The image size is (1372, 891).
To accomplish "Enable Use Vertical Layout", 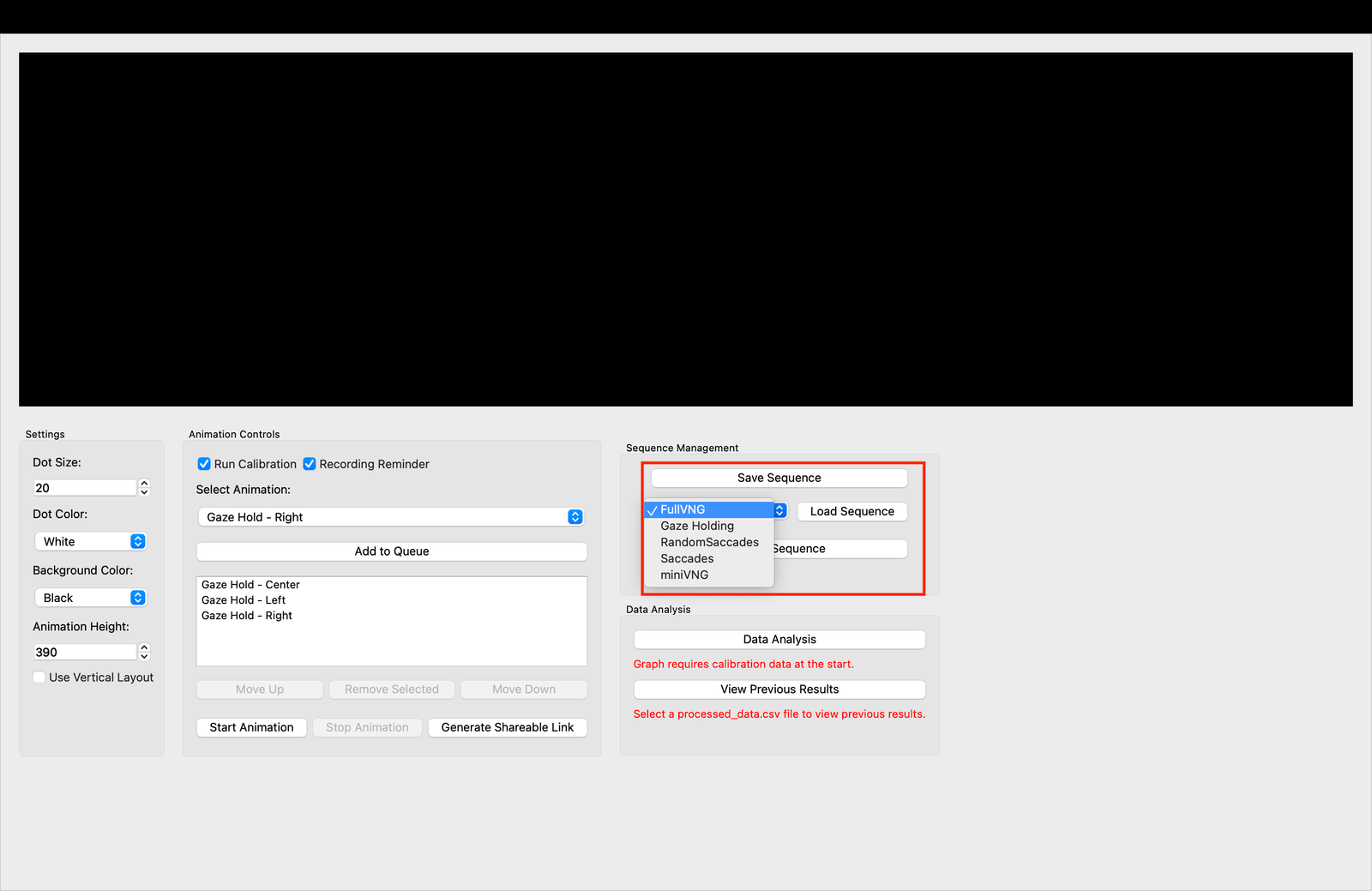I will [x=39, y=677].
